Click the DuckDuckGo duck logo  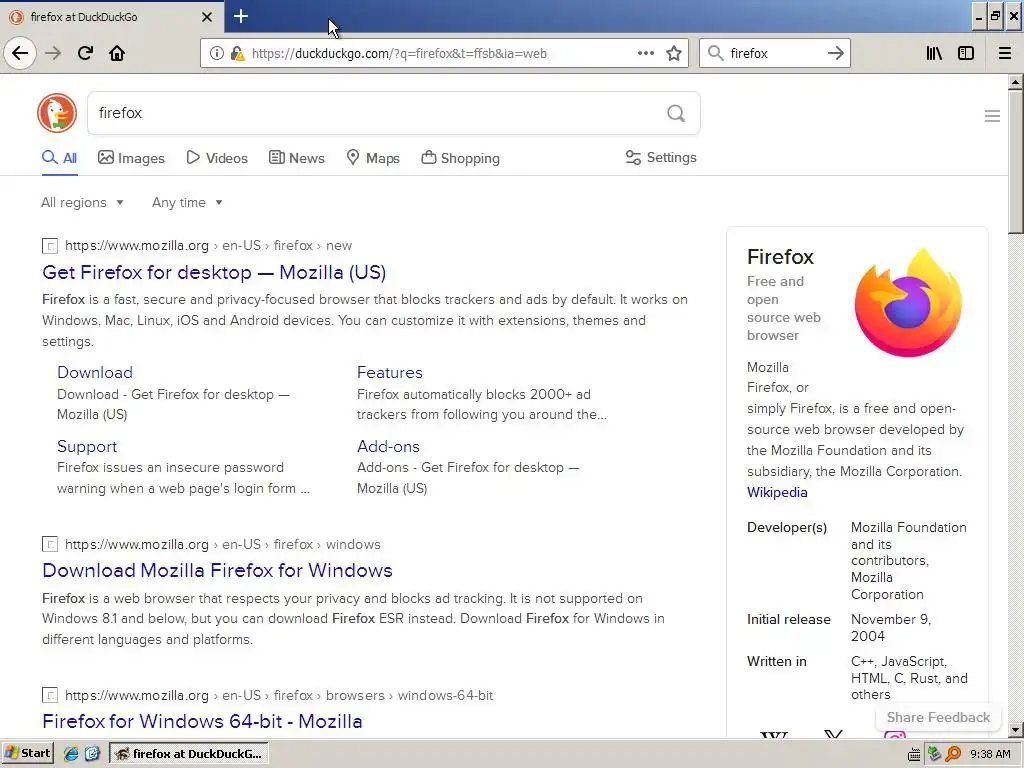point(57,113)
